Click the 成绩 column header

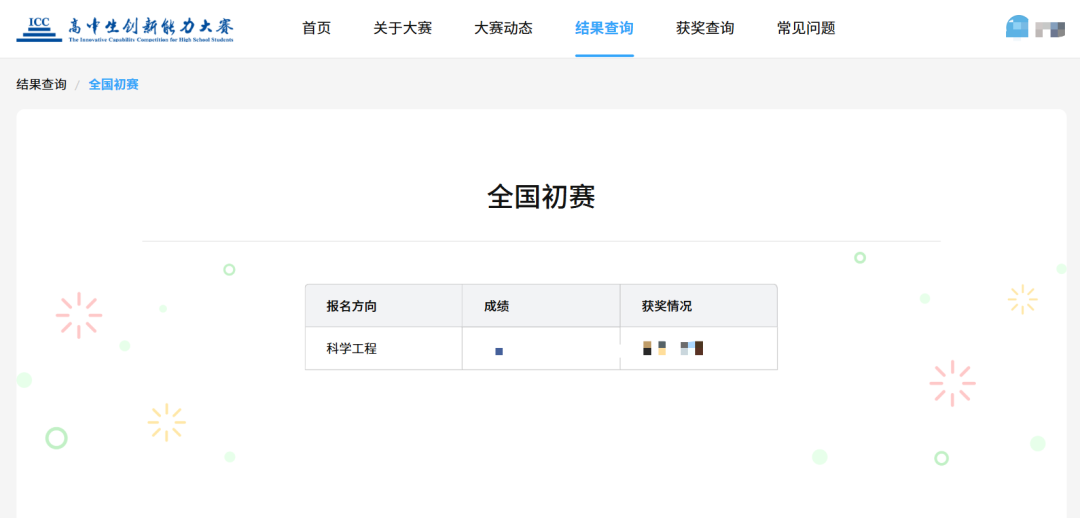497,306
